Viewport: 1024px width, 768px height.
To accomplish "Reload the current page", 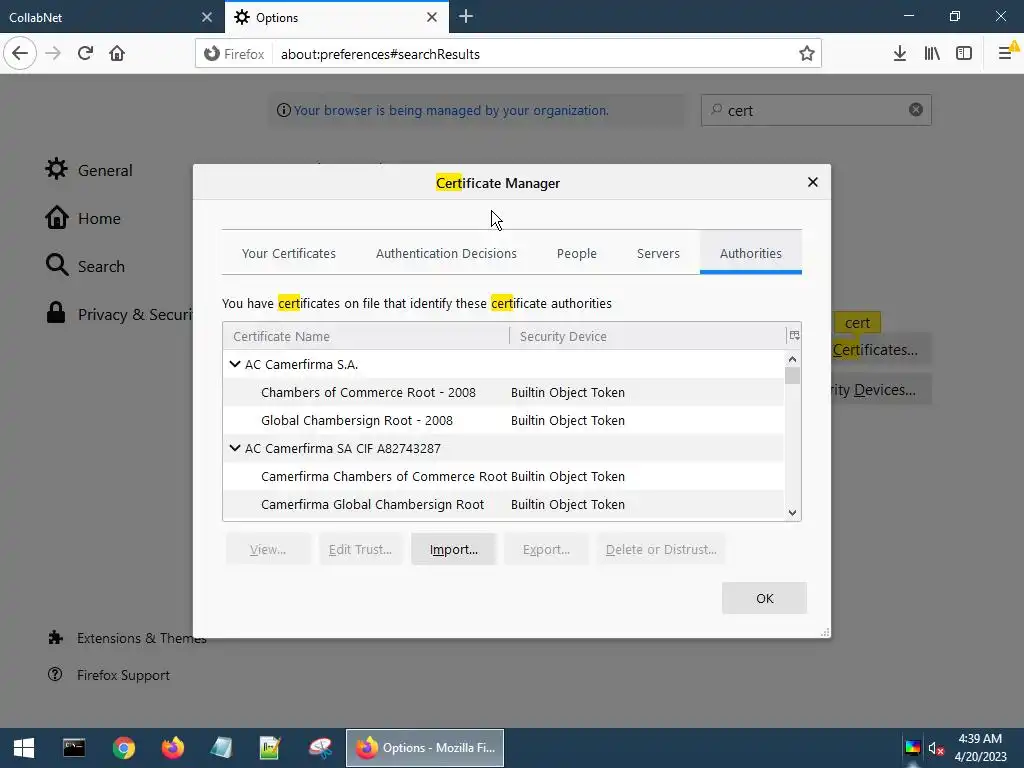I will [x=85, y=54].
